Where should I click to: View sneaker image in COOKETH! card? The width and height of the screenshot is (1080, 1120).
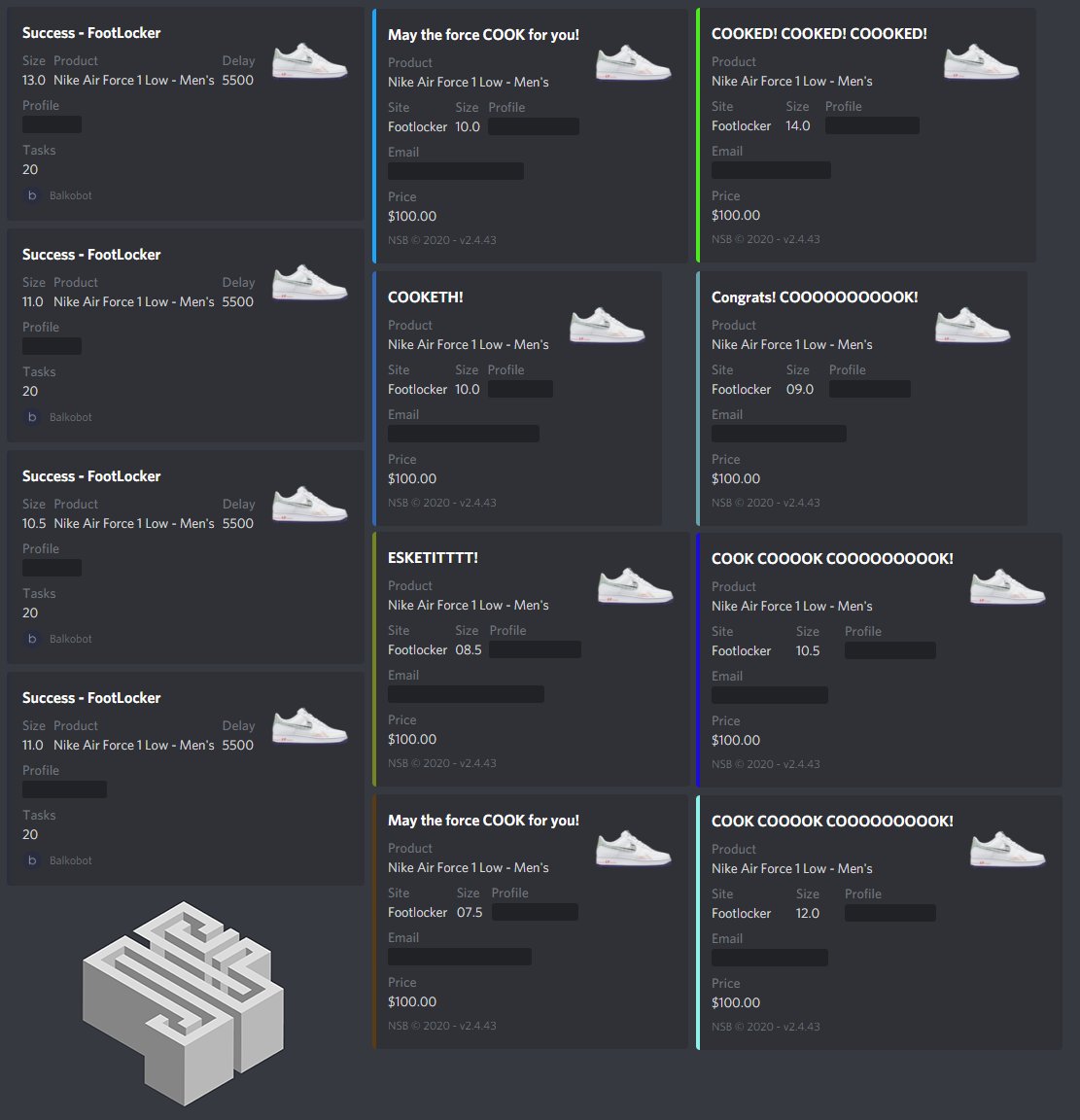click(608, 326)
